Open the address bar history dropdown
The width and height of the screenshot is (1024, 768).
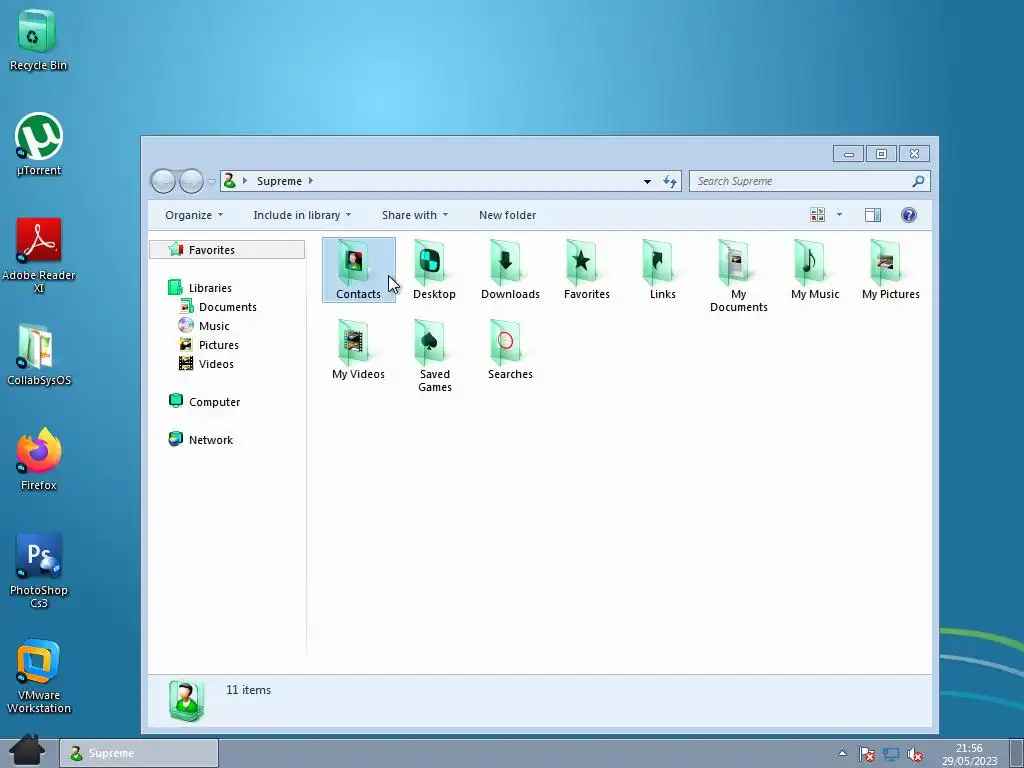647,181
